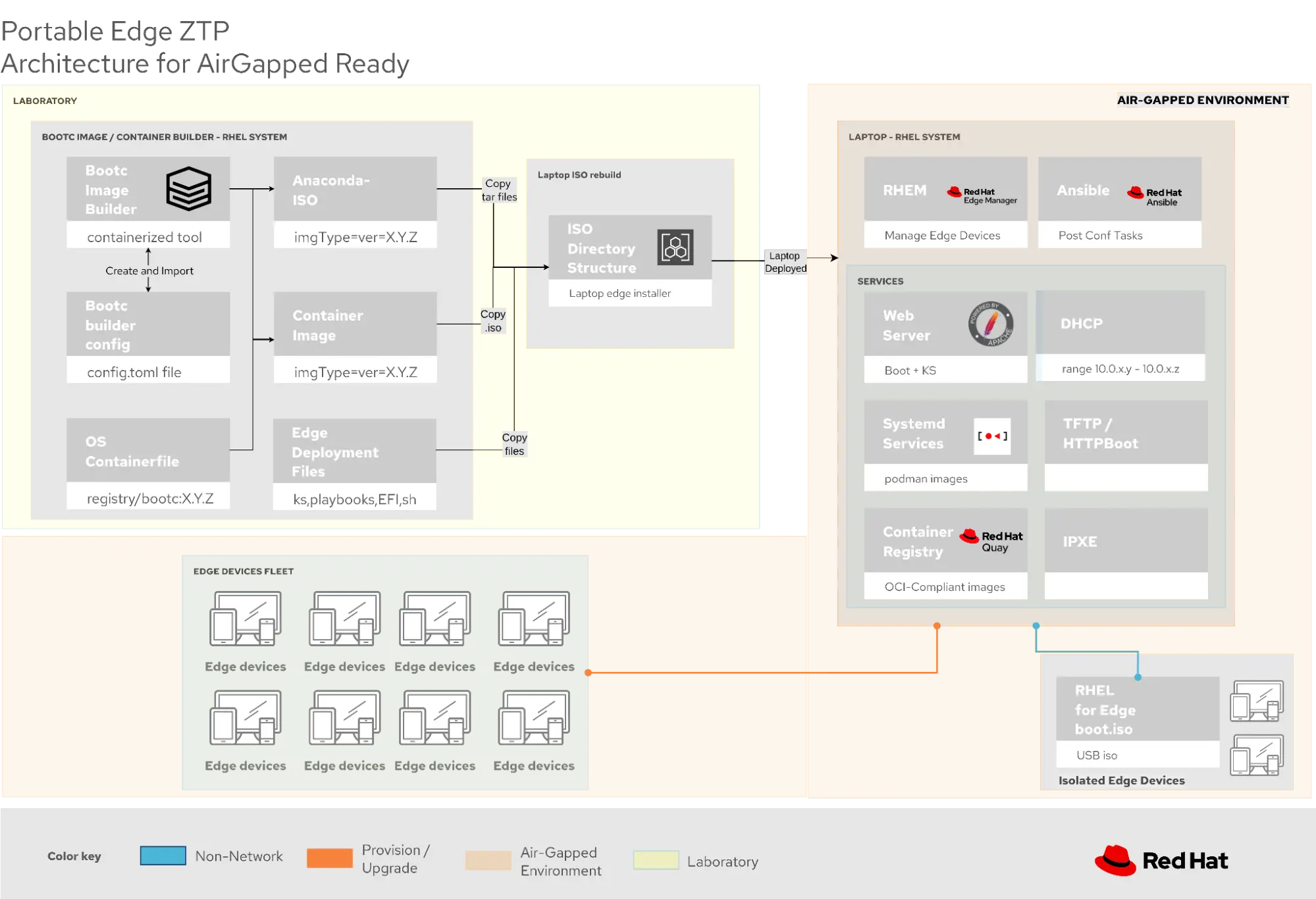The width and height of the screenshot is (1316, 899).
Task: Click the 'Laptop ISO rebuild' heading
Action: click(579, 175)
